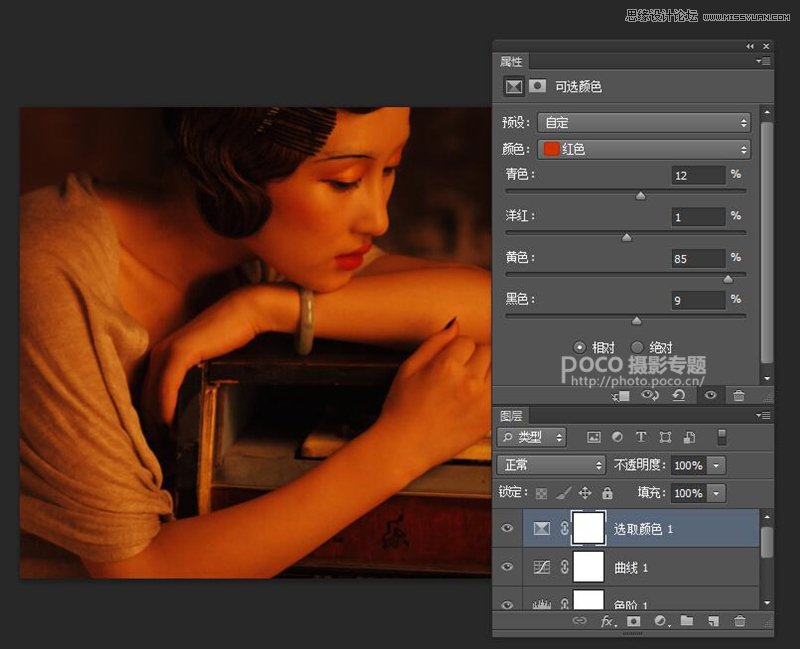800x649 pixels.
Task: Click mask link chain on 选取颜色 1 layer
Action: [564, 528]
